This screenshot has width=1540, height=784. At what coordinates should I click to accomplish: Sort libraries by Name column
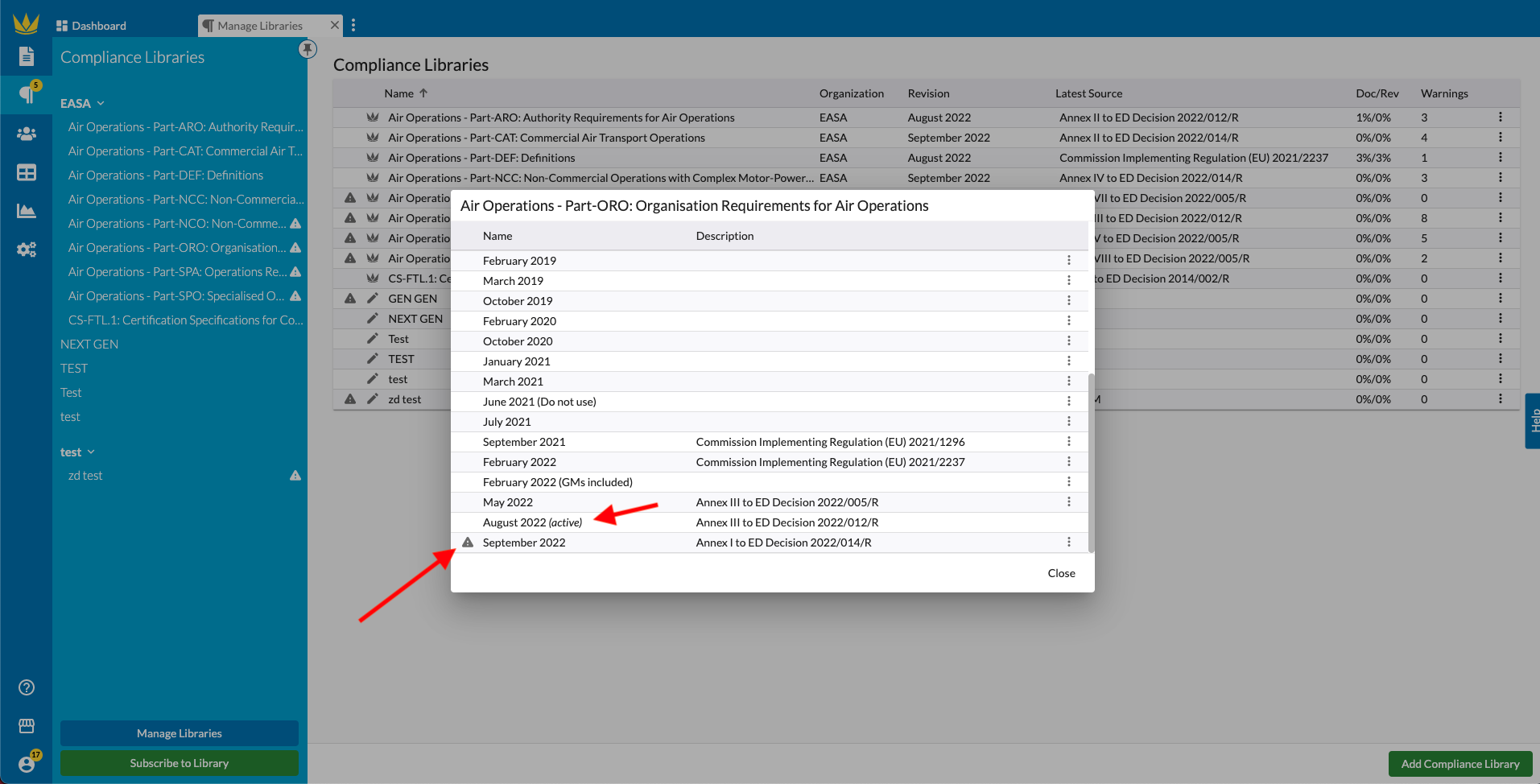point(407,93)
